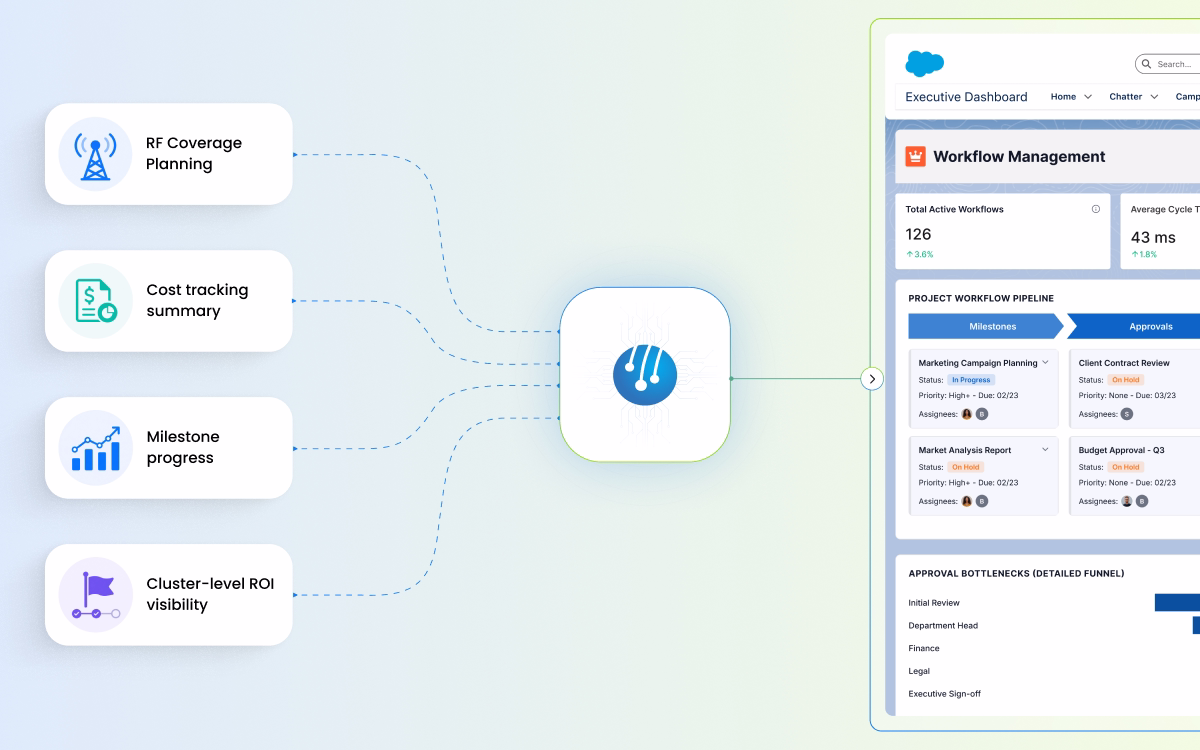
Task: Click the Search input field
Action: 1168,64
